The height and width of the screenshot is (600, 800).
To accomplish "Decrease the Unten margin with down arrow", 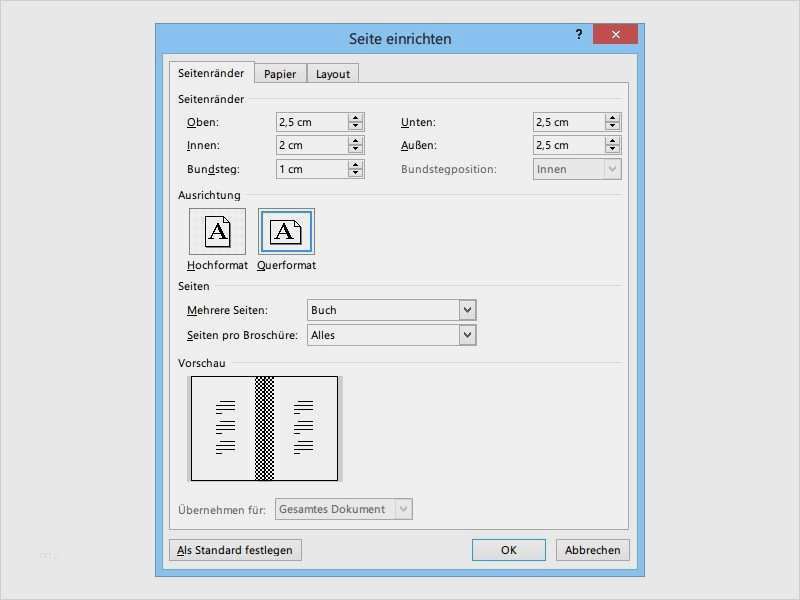I will pos(613,126).
